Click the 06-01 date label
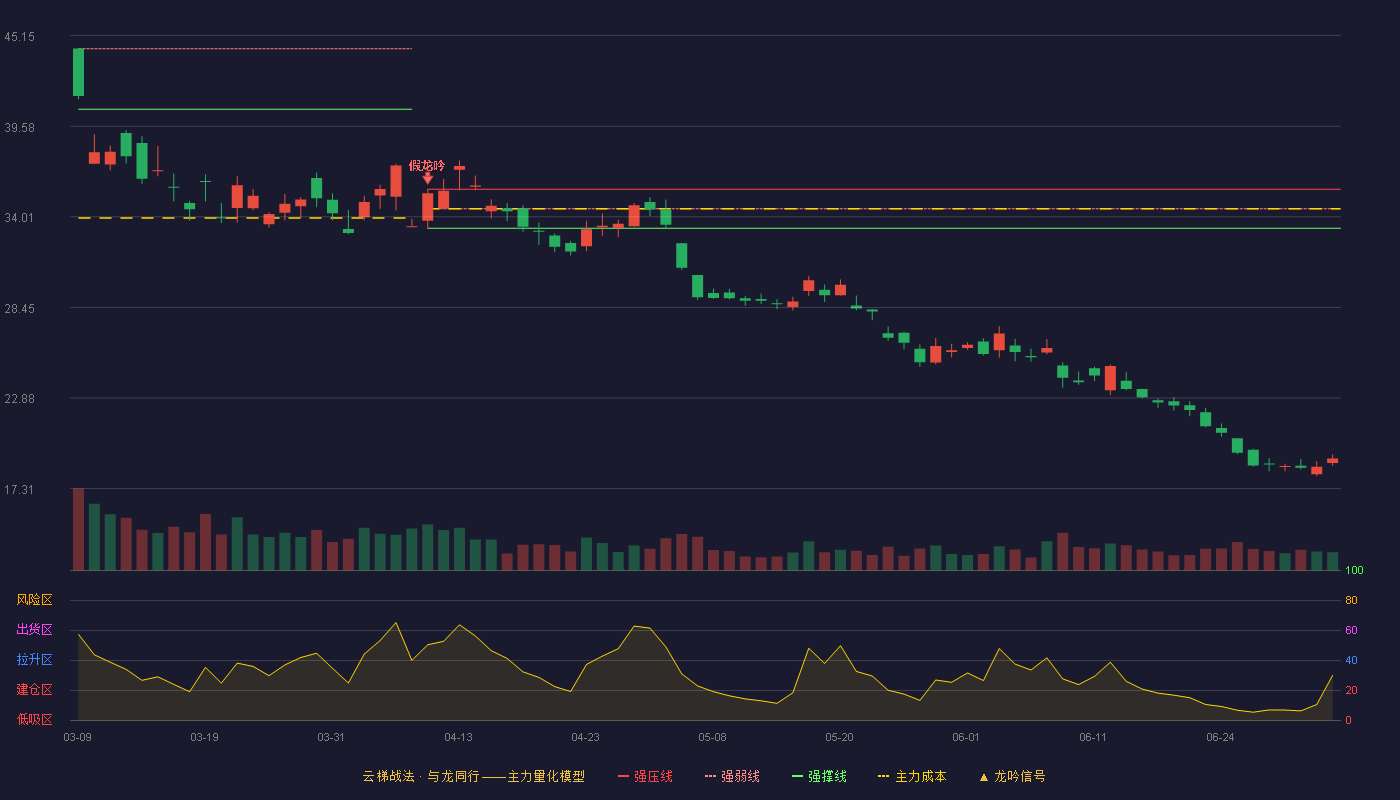1400x800 pixels. [966, 737]
